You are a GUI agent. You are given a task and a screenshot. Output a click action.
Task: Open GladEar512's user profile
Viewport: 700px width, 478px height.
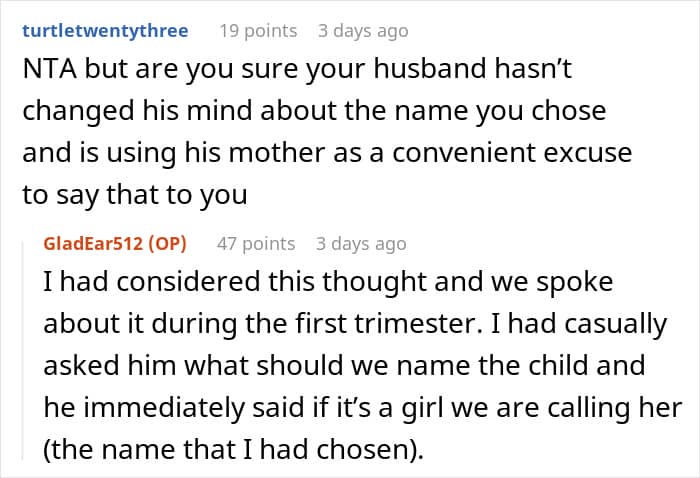tap(93, 244)
